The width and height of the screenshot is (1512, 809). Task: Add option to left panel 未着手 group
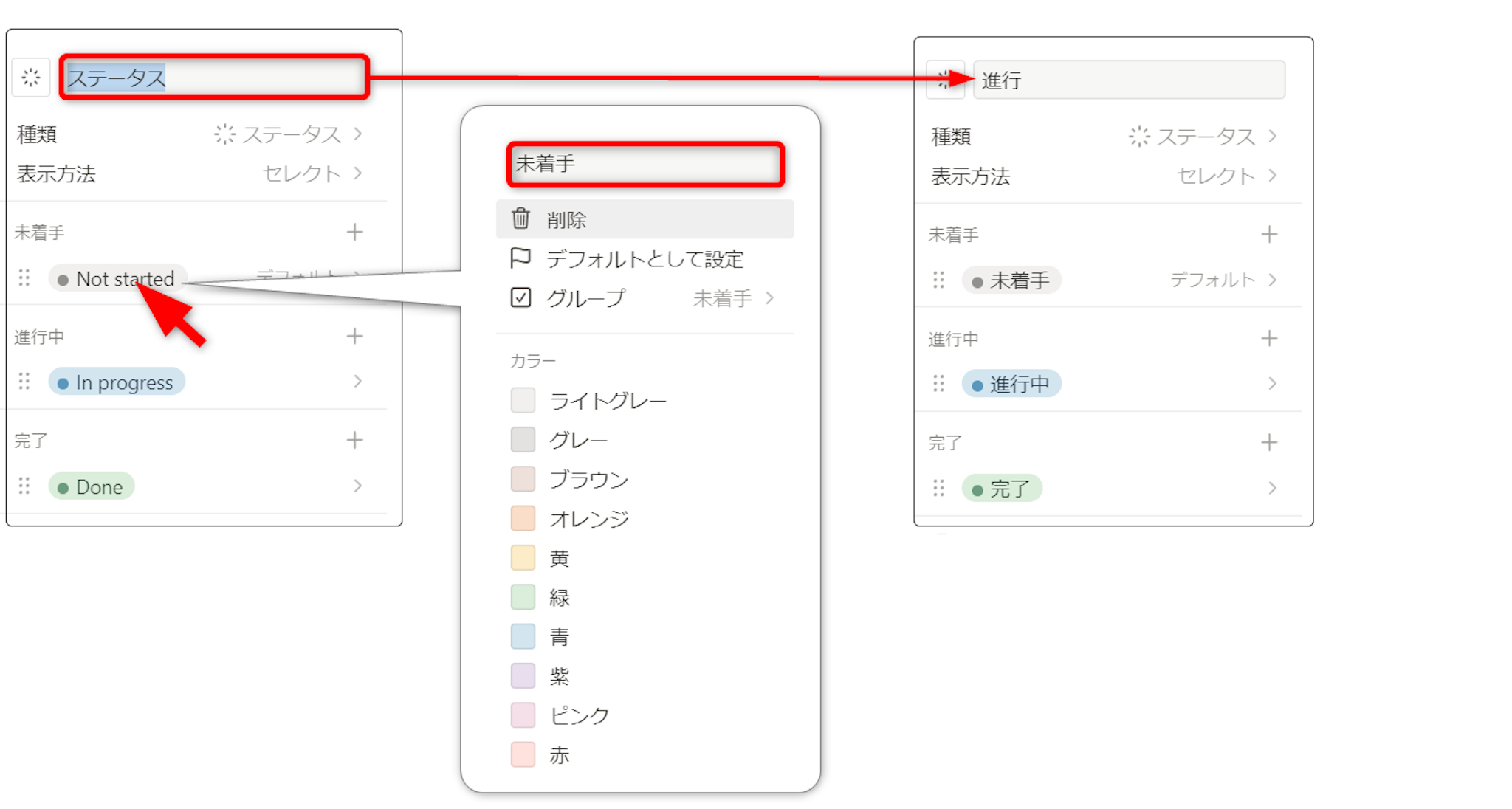point(354,233)
